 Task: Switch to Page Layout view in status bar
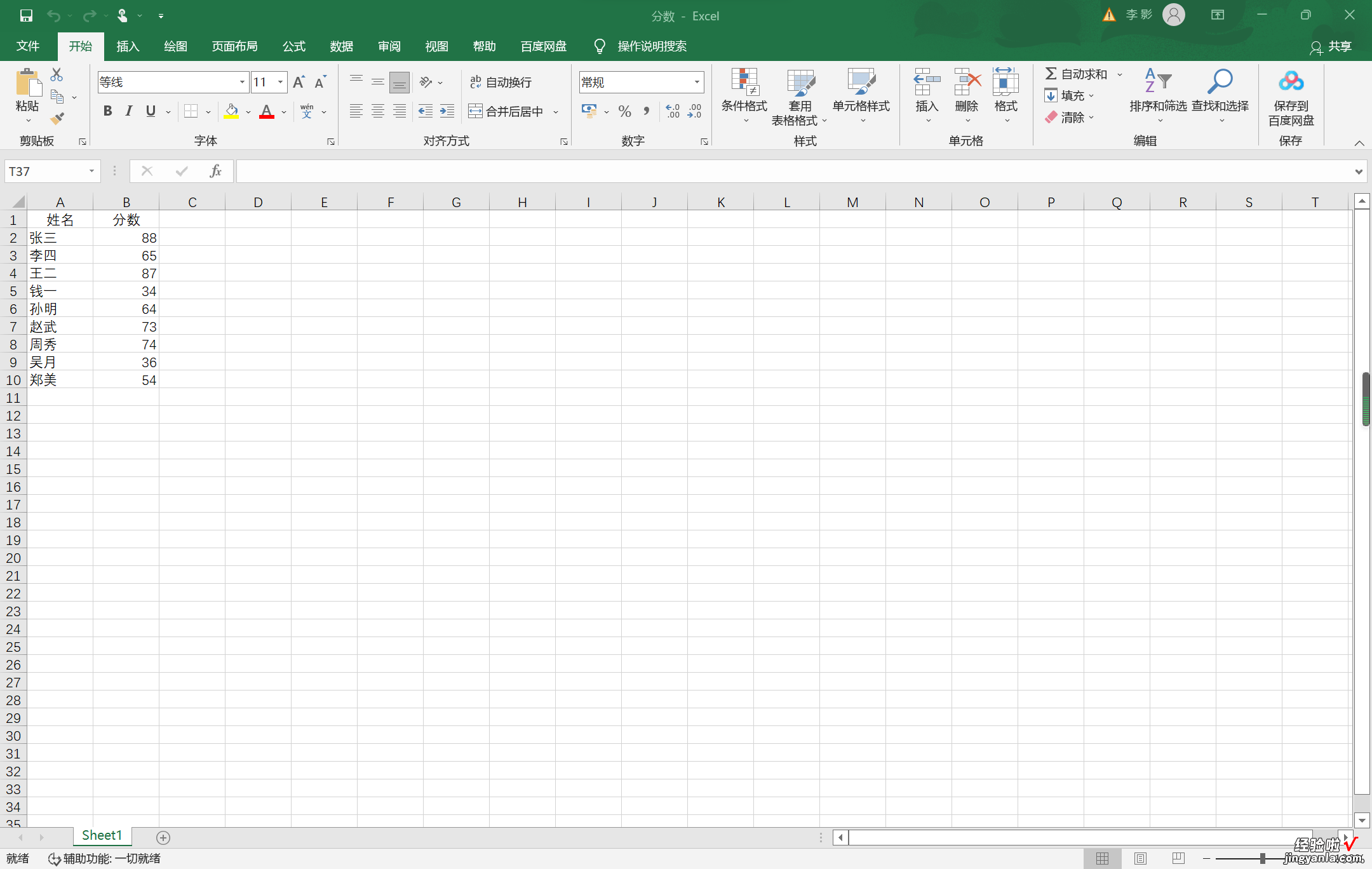coord(1141,858)
